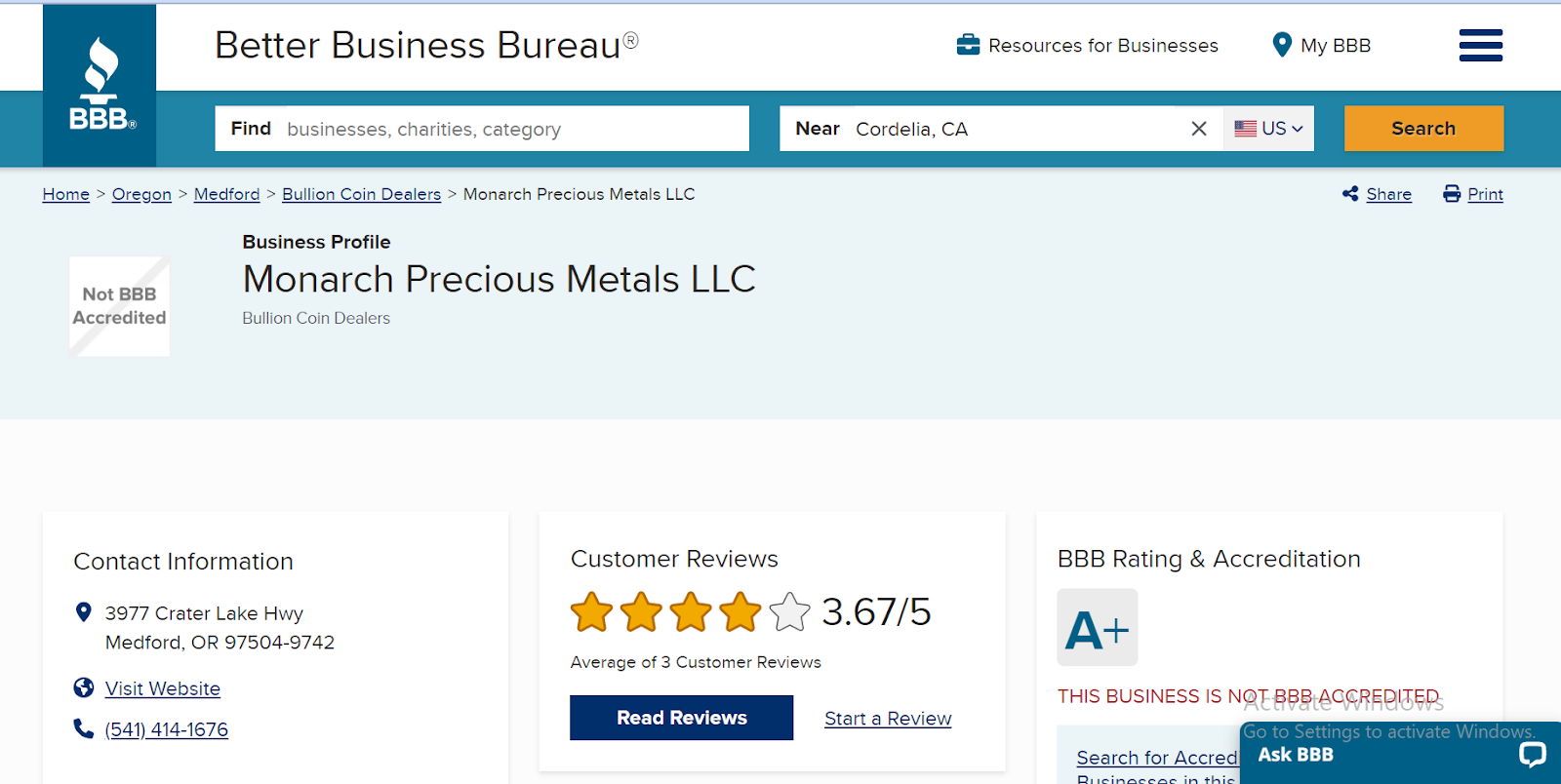Open the Oregon breadcrumb link
Image resolution: width=1561 pixels, height=784 pixels.
[x=141, y=194]
